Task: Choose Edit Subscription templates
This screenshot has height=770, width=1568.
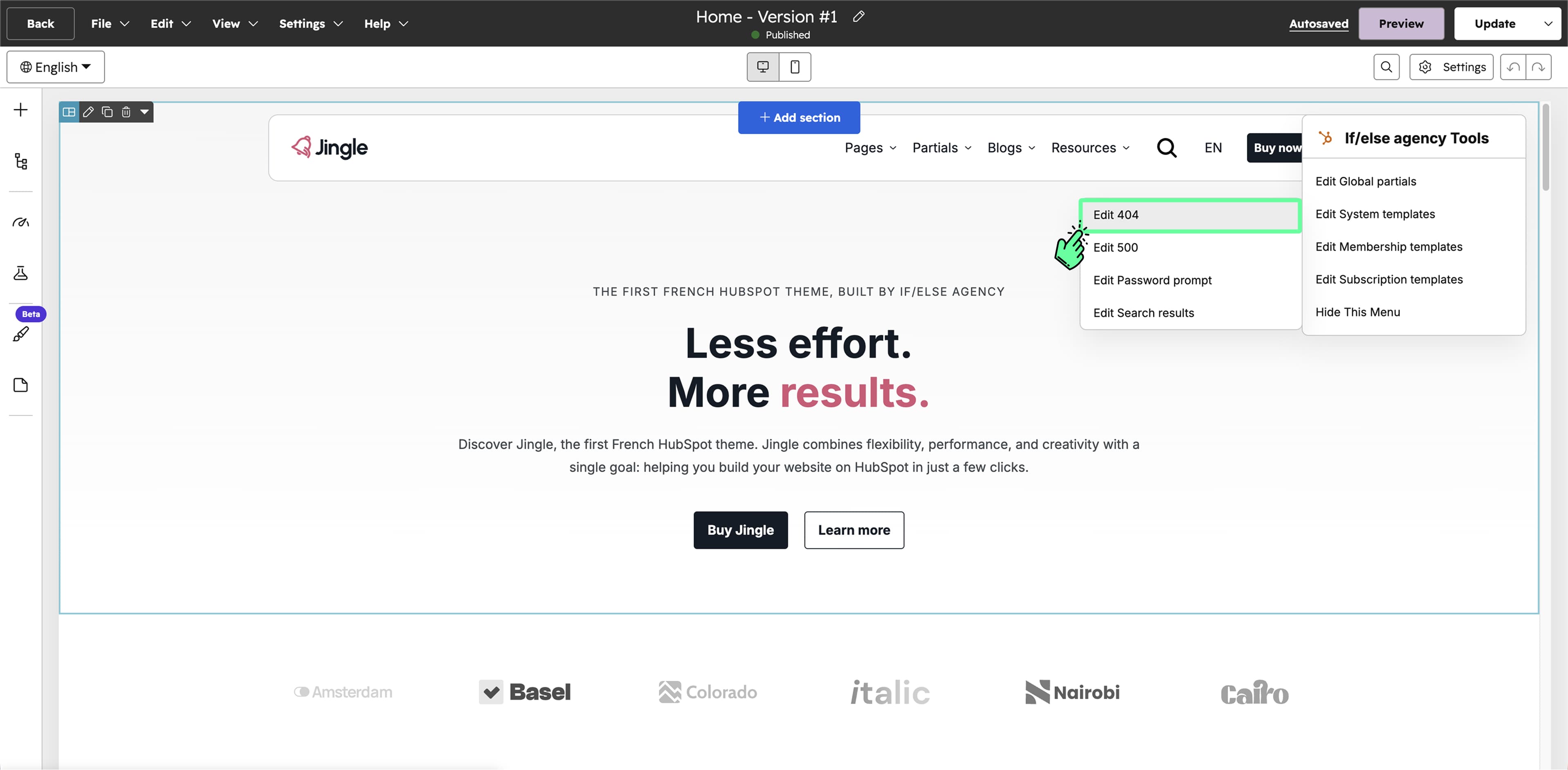Action: (x=1413, y=279)
